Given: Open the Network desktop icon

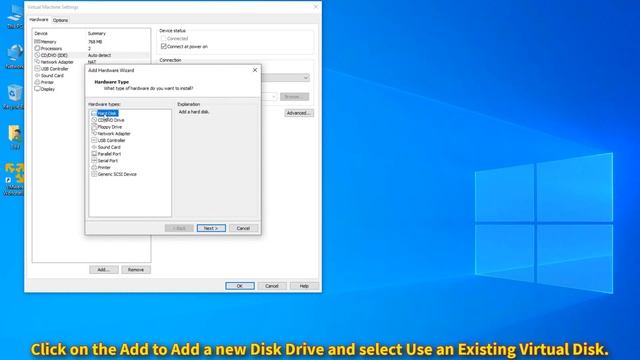Looking at the screenshot, I should pyautogui.click(x=14, y=56).
